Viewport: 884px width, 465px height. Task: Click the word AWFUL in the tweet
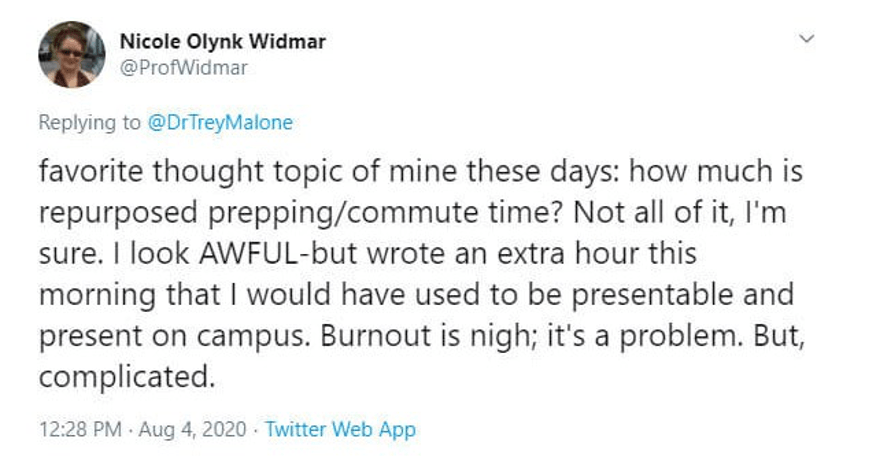[248, 254]
